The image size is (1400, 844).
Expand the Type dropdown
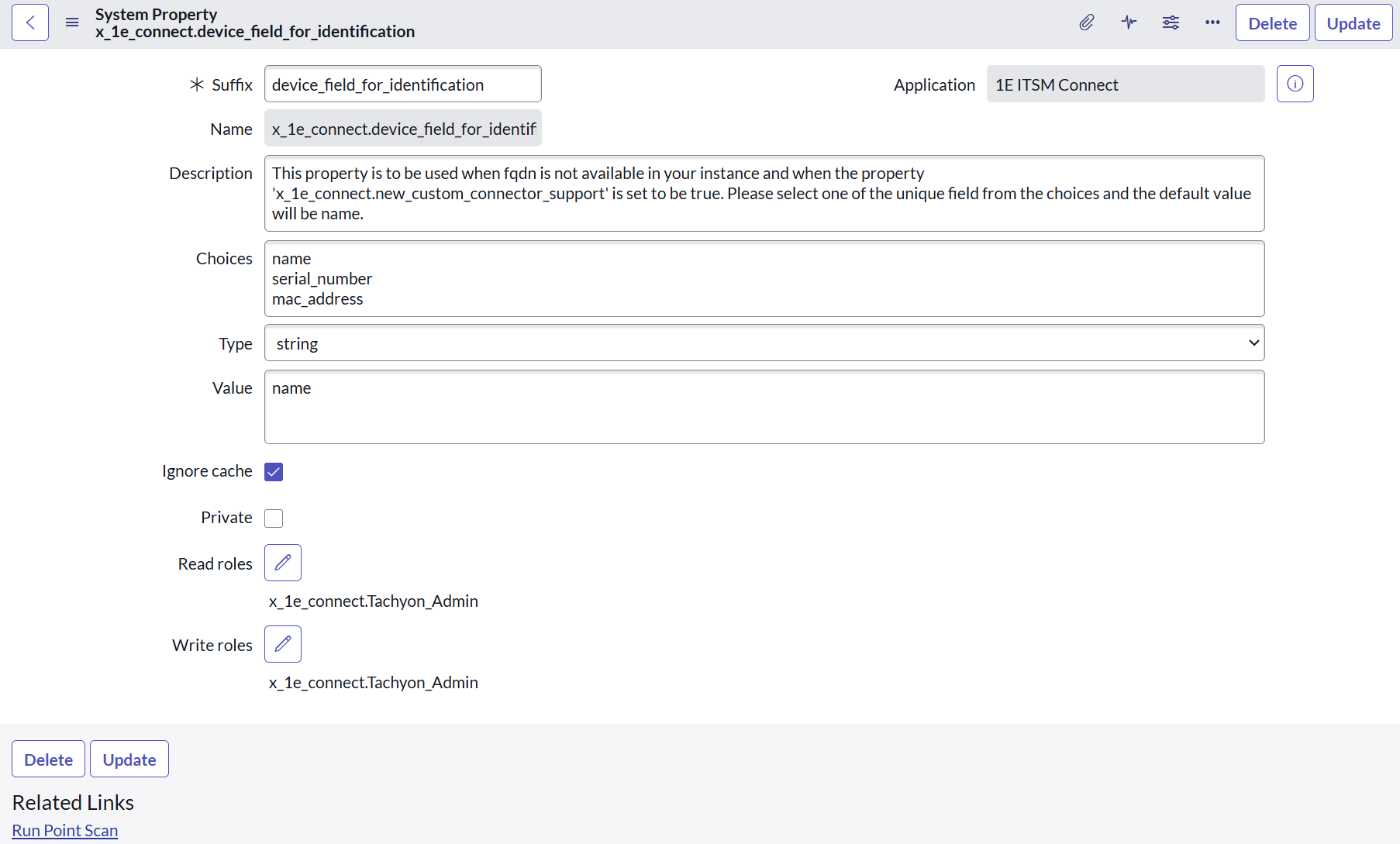coord(764,343)
